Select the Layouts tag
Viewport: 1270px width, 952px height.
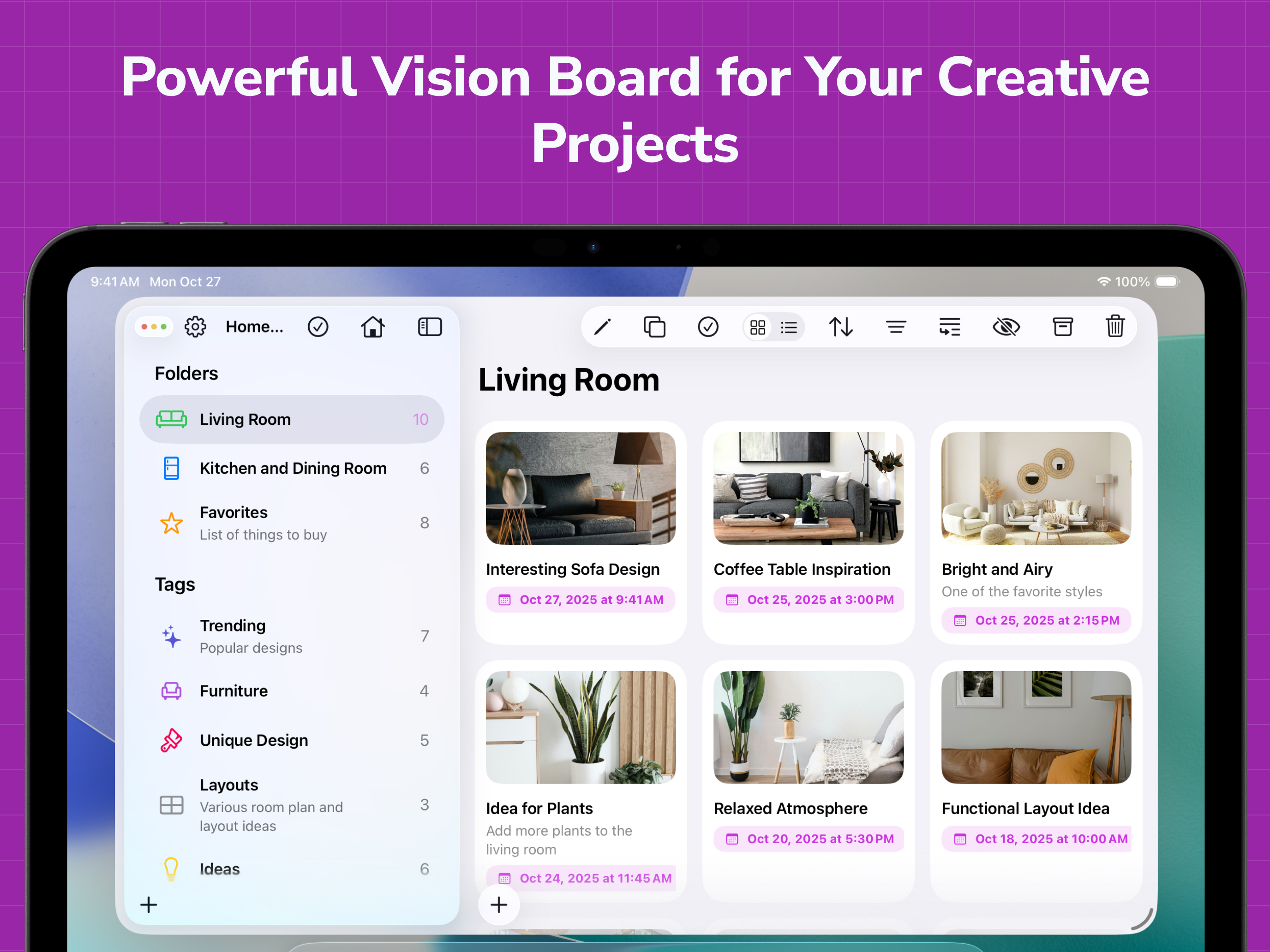292,804
